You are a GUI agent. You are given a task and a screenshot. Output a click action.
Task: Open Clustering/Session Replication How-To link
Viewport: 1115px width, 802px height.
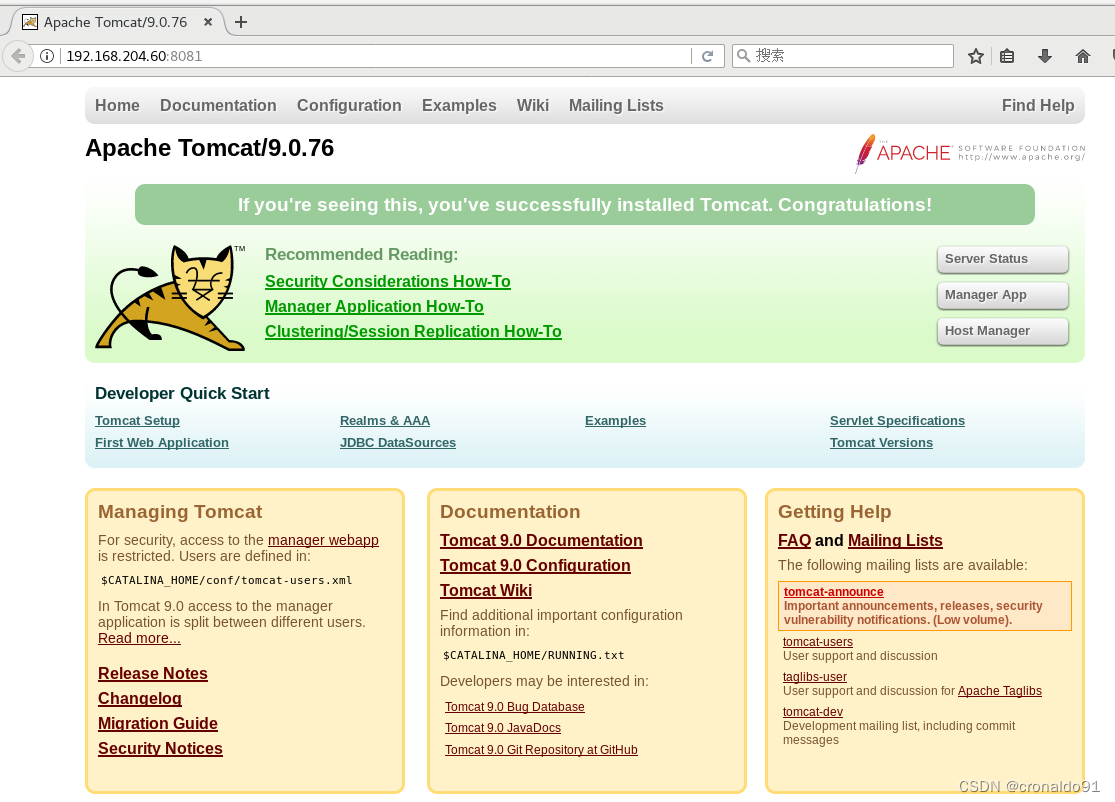click(x=413, y=331)
